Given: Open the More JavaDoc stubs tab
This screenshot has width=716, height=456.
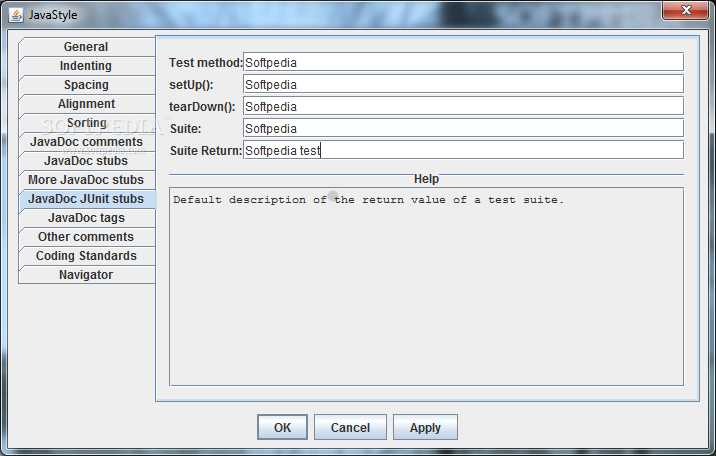Looking at the screenshot, I should [x=87, y=180].
